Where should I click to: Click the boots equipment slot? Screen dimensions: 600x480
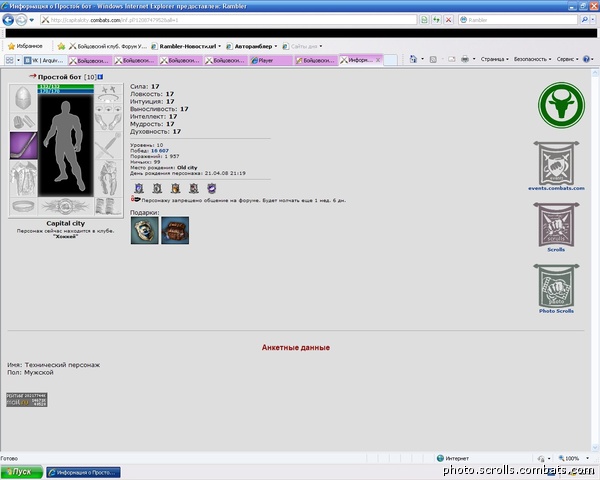click(x=108, y=206)
